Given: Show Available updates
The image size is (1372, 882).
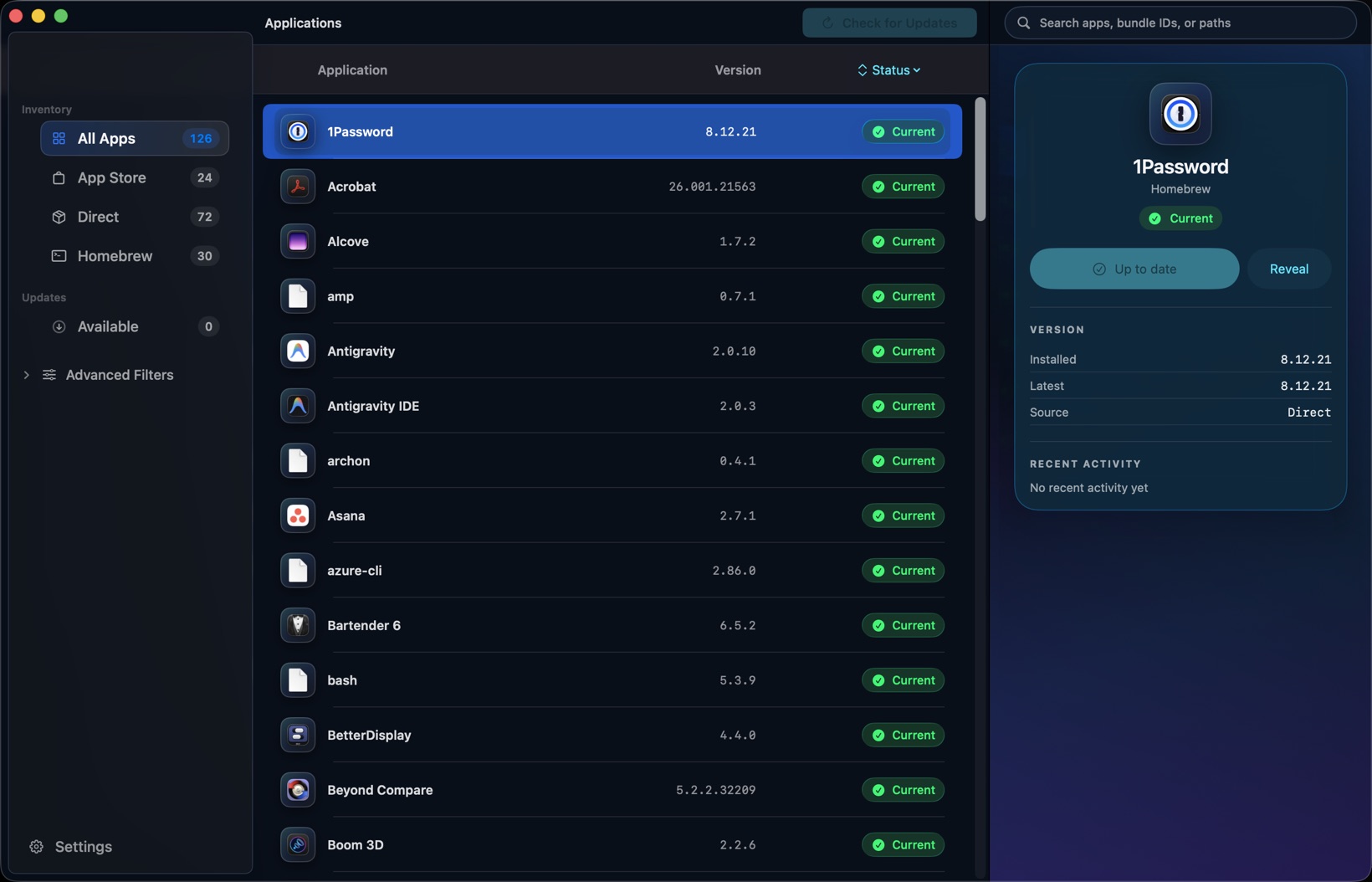Looking at the screenshot, I should [135, 326].
